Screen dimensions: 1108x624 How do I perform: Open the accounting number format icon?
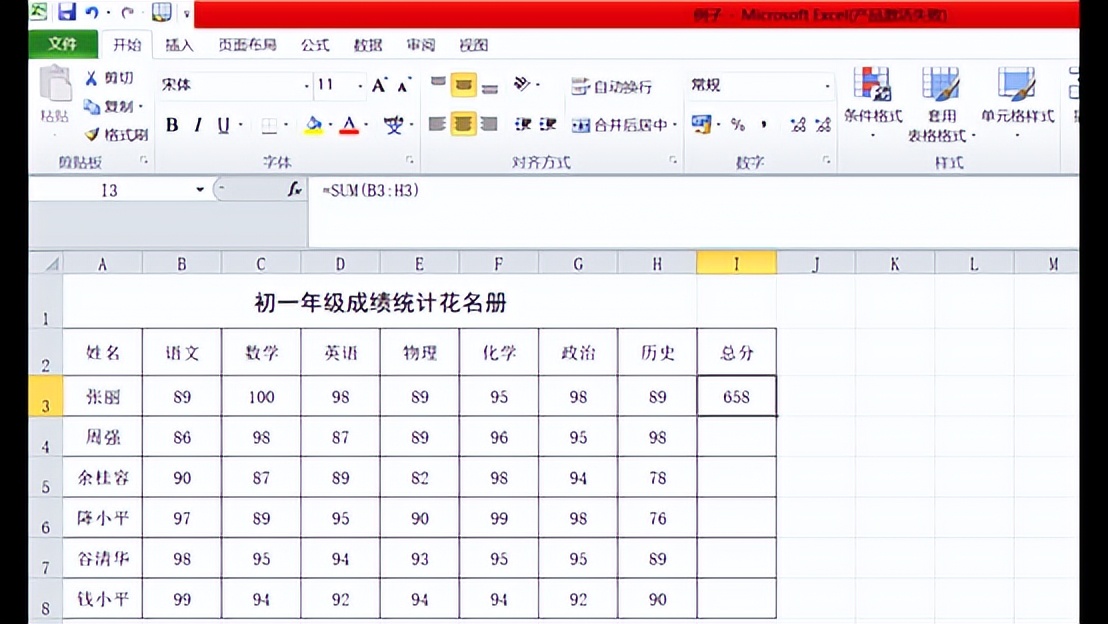pyautogui.click(x=701, y=124)
